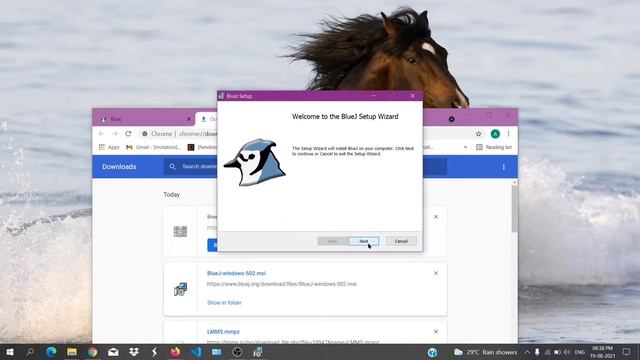Open Windows taskbar search

tap(30, 352)
